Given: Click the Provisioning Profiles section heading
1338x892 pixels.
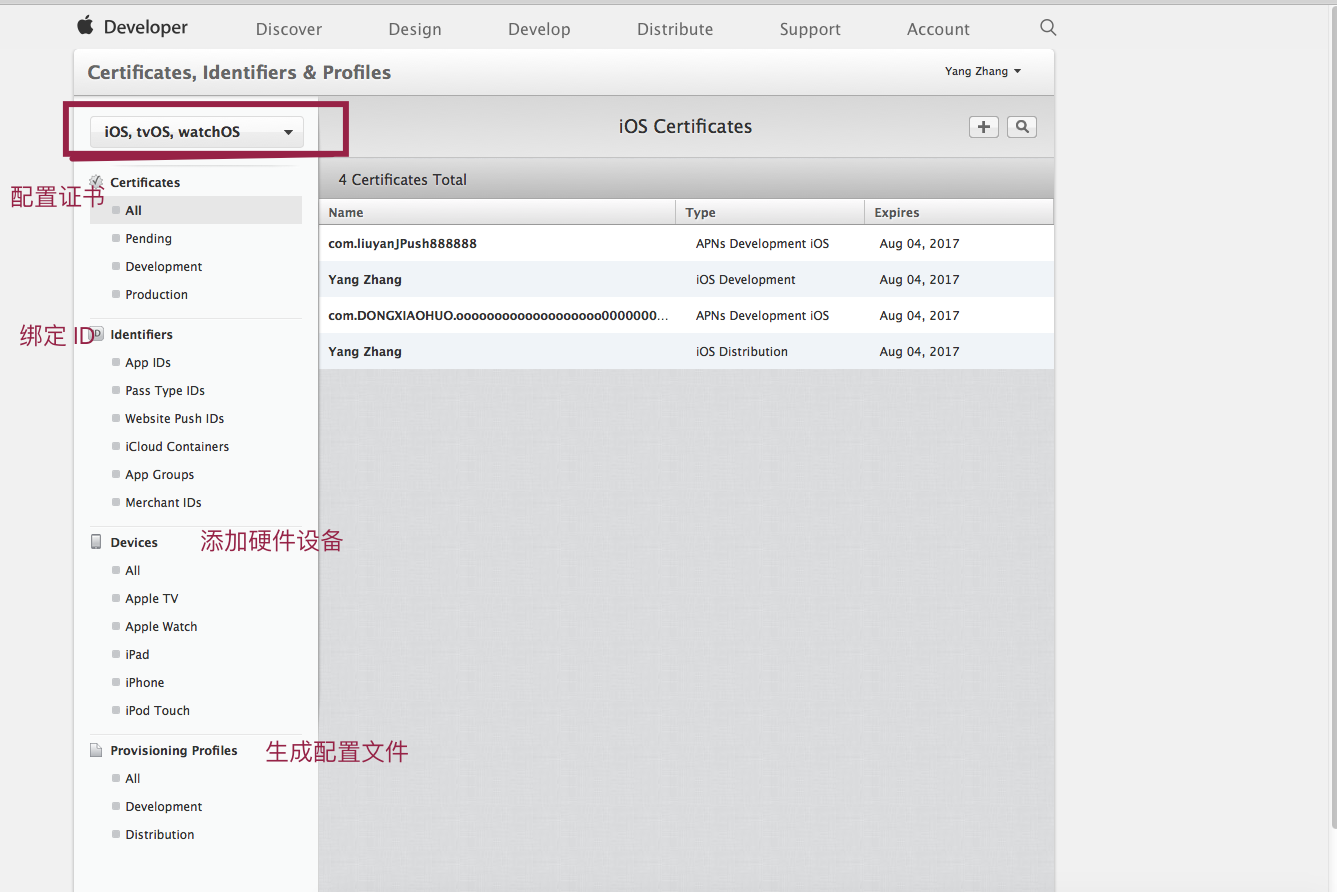Looking at the screenshot, I should pyautogui.click(x=174, y=750).
